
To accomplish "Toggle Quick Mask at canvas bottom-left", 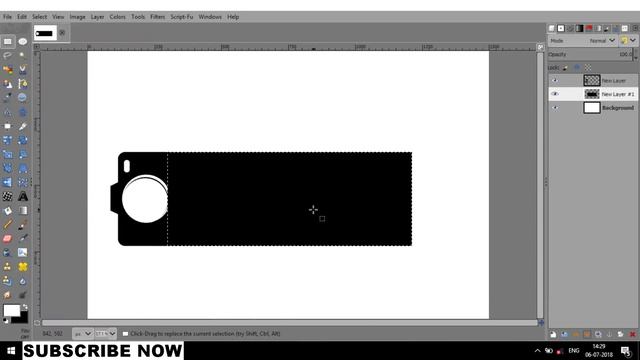I will coord(37,322).
